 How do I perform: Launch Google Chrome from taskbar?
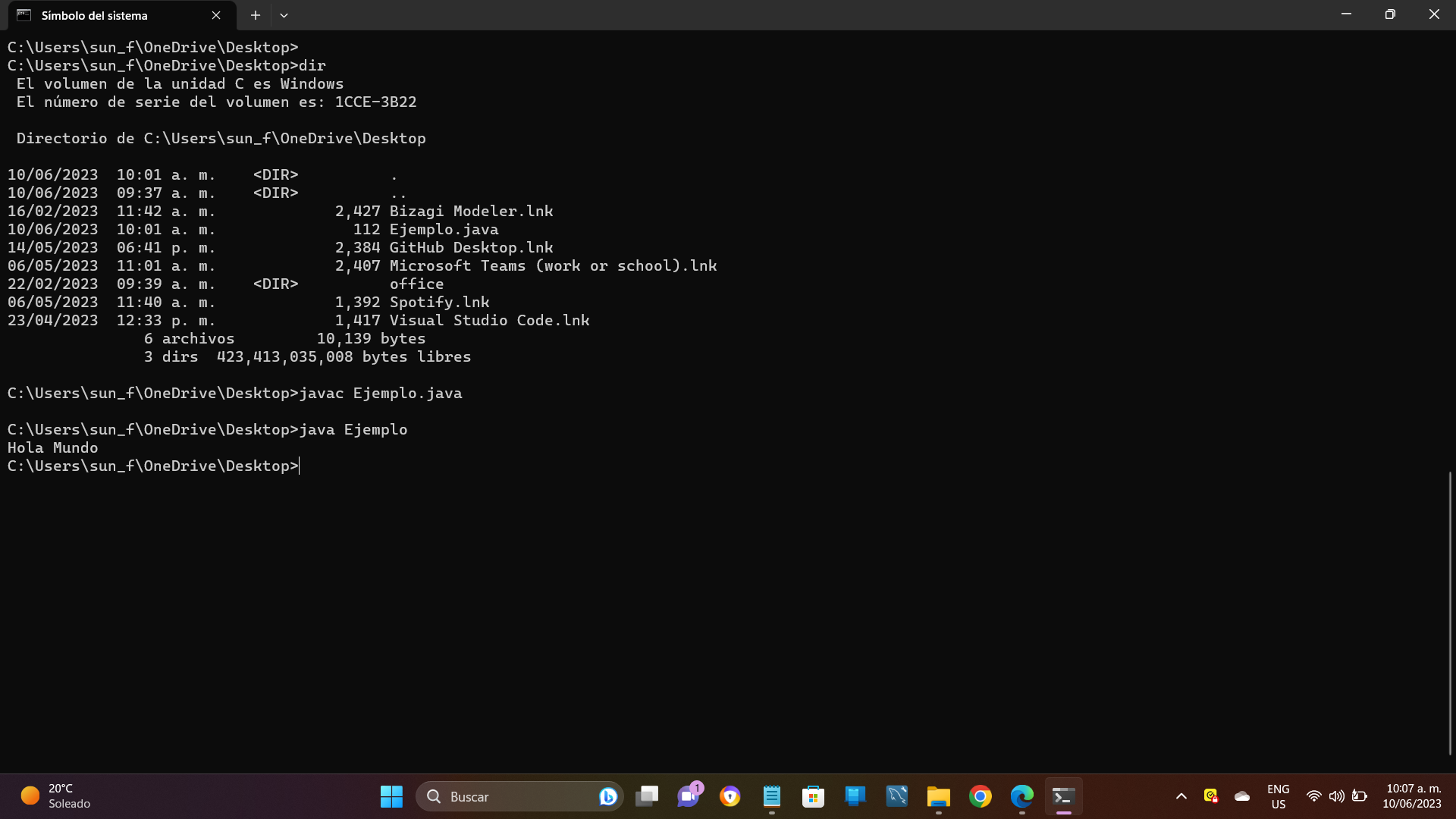pyautogui.click(x=981, y=796)
